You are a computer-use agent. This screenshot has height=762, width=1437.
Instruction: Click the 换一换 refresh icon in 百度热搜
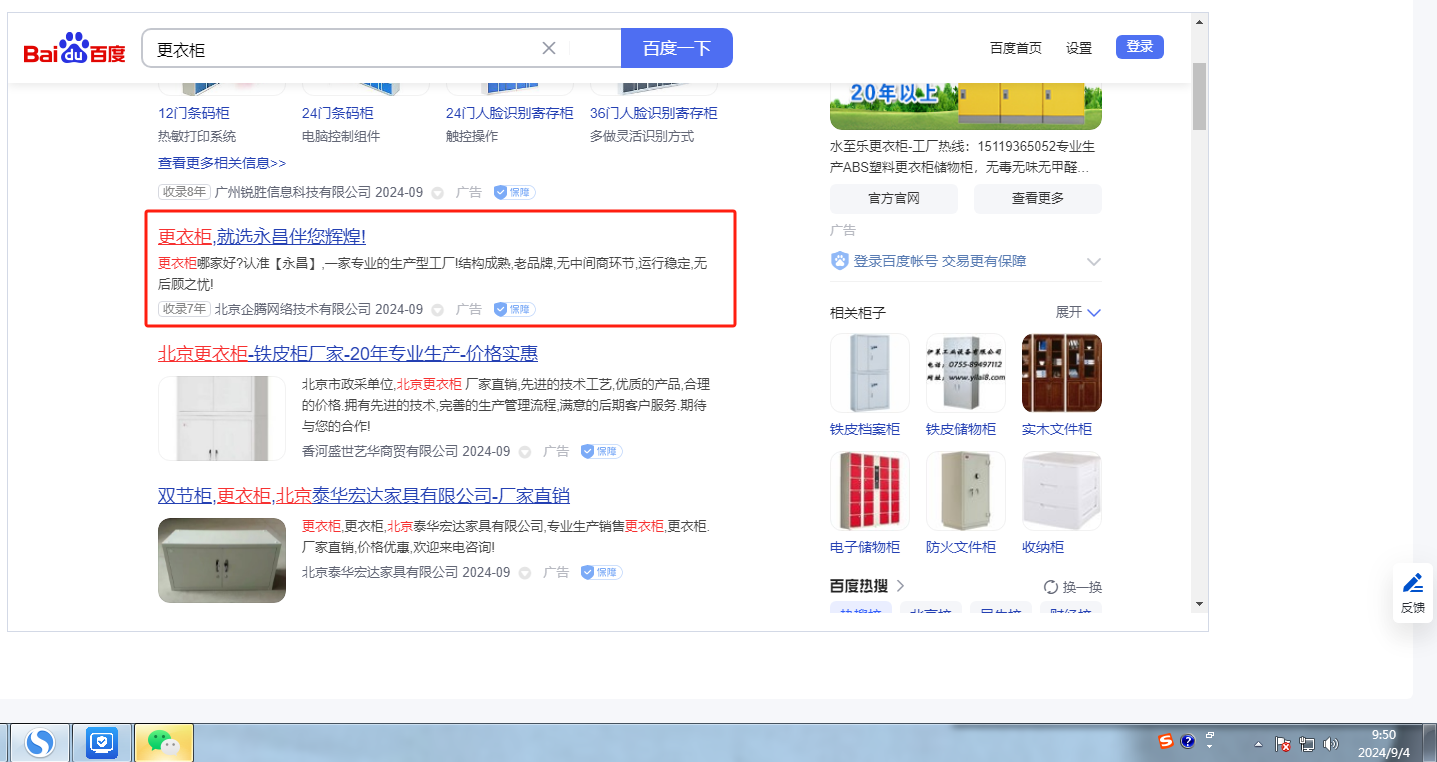pos(1051,587)
